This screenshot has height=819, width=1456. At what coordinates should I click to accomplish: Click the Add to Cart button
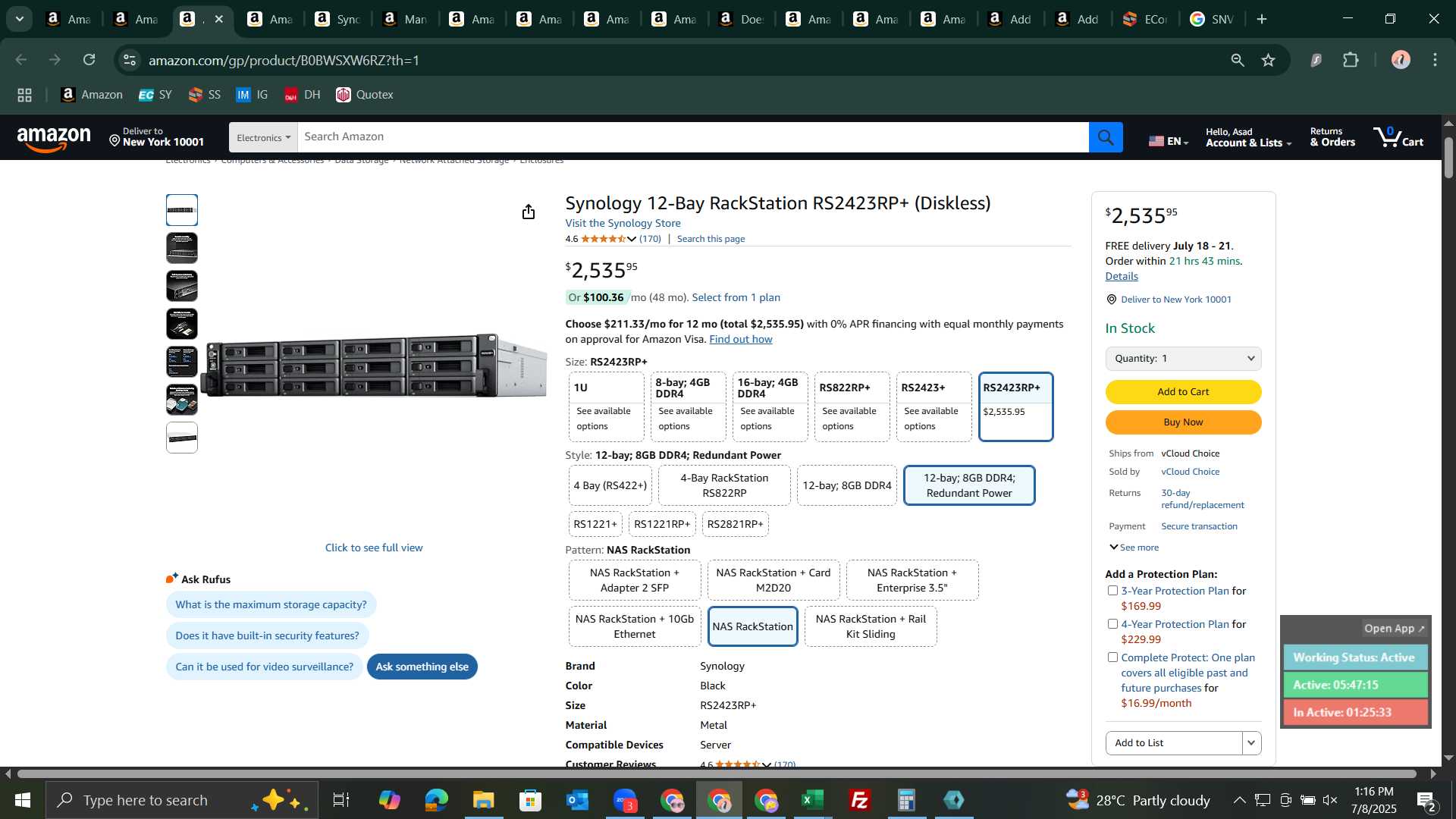1183,392
